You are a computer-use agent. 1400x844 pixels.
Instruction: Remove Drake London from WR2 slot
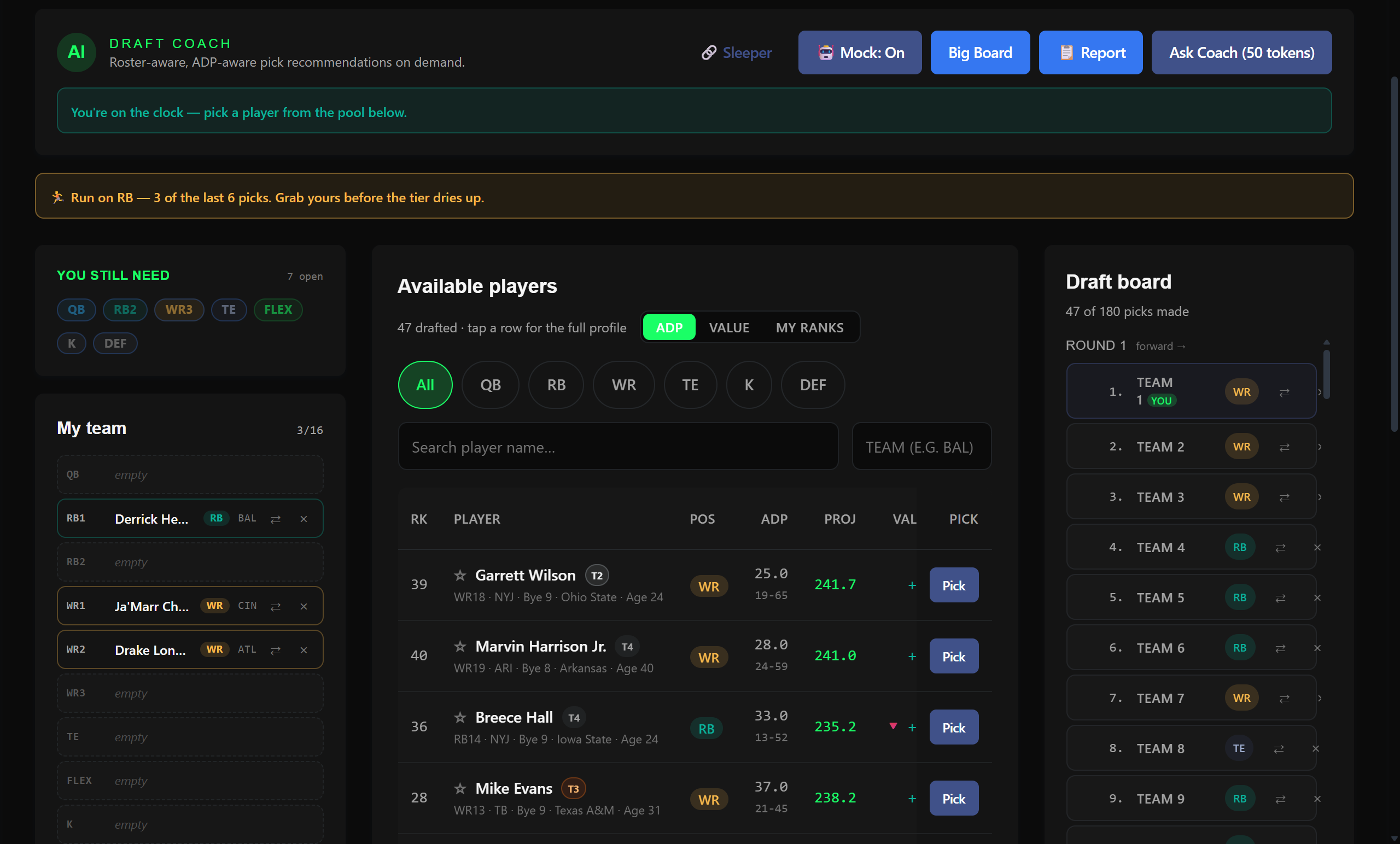click(x=304, y=650)
